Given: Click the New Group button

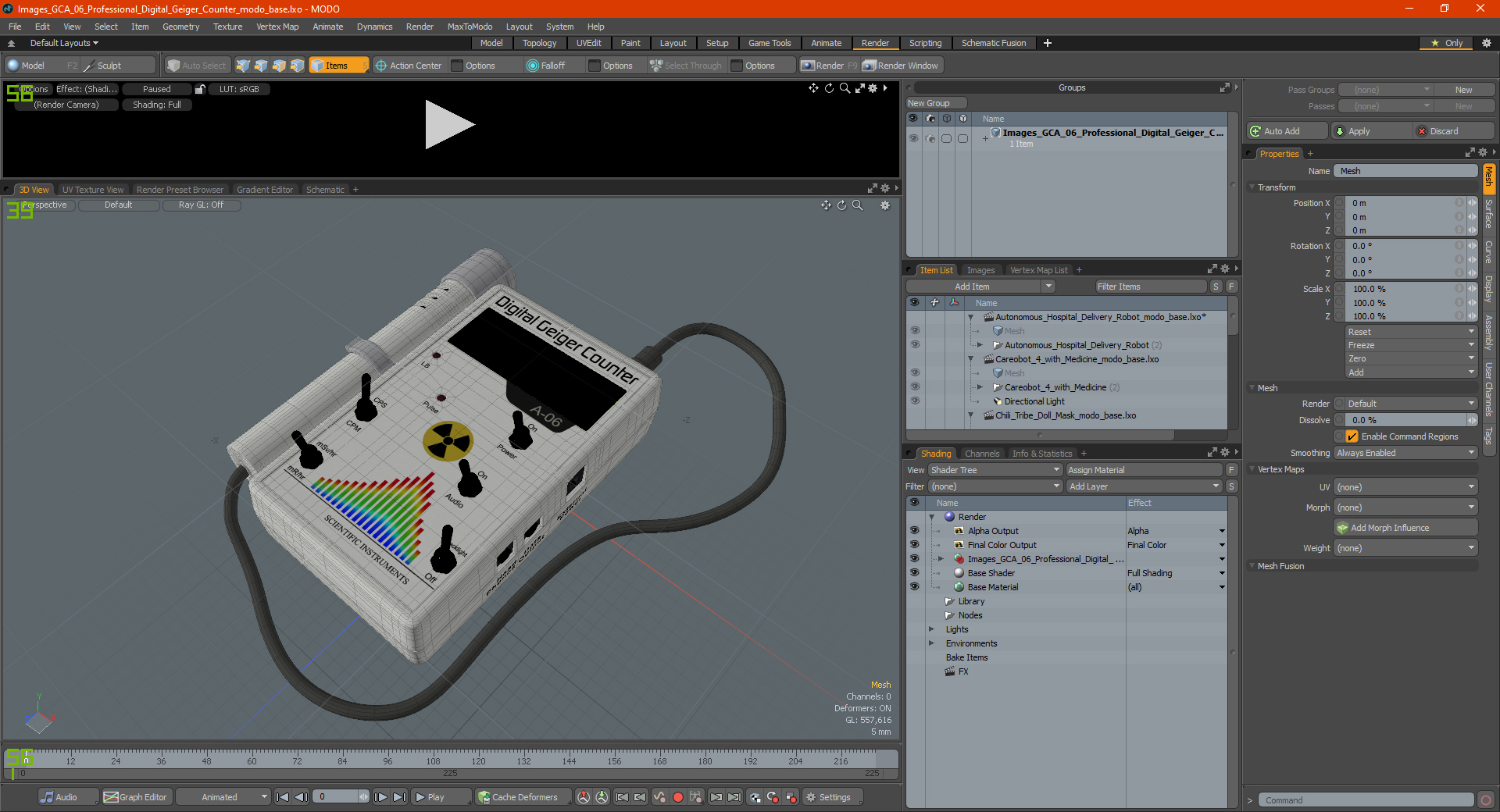Looking at the screenshot, I should click(x=936, y=103).
